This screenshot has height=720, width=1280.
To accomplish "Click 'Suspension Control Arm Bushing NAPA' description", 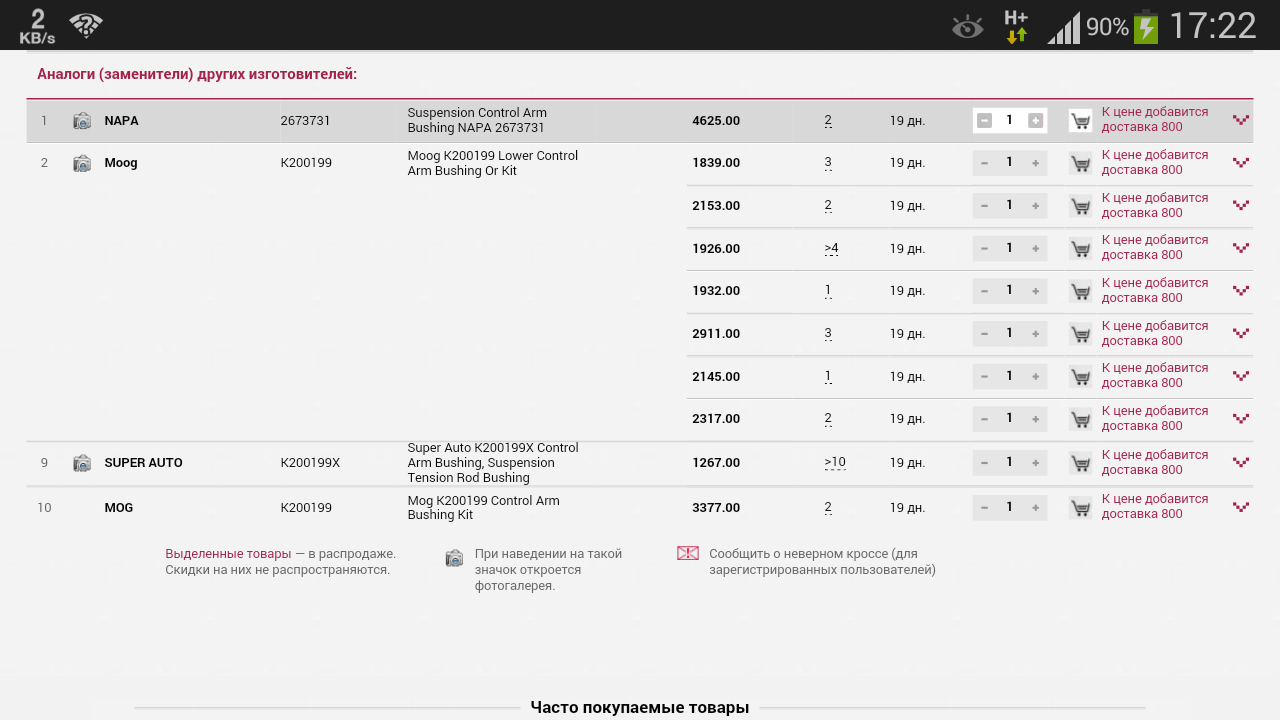I will [x=477, y=120].
